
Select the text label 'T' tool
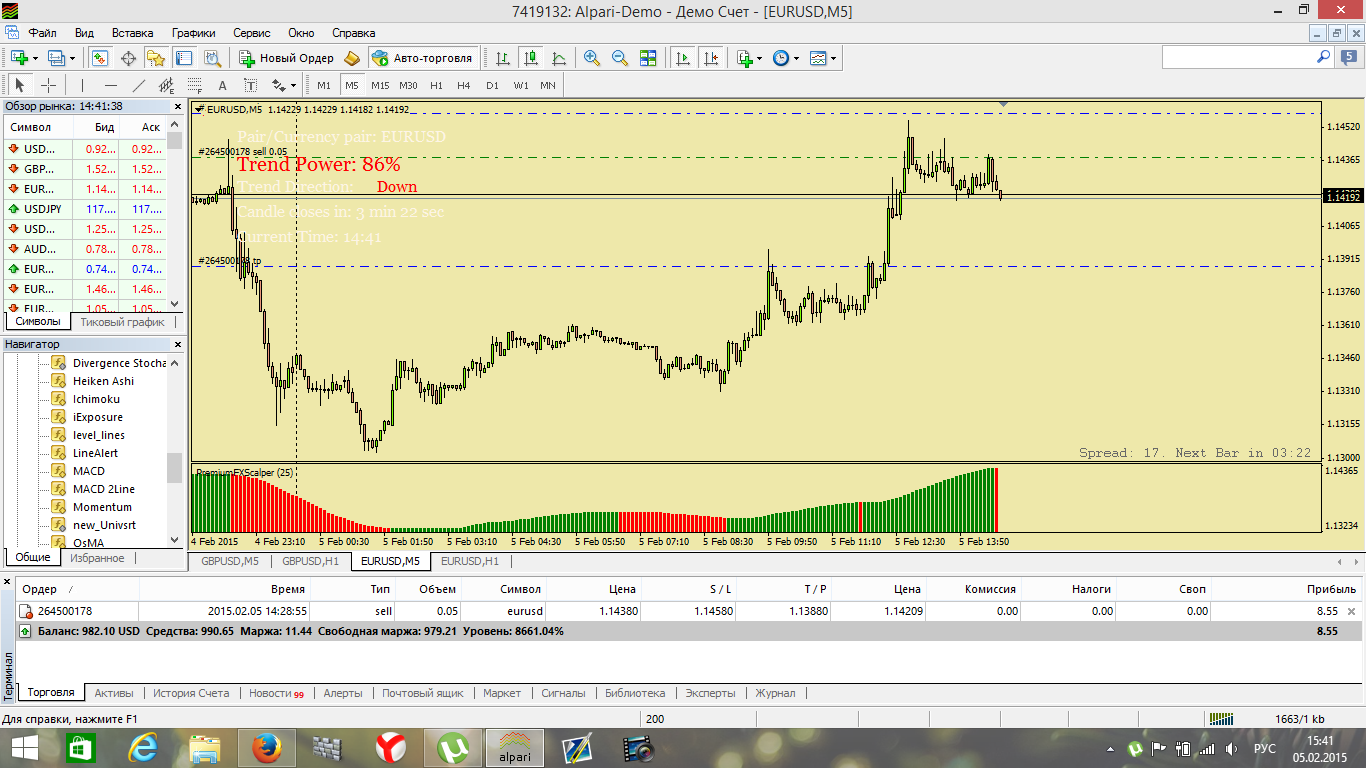click(251, 85)
